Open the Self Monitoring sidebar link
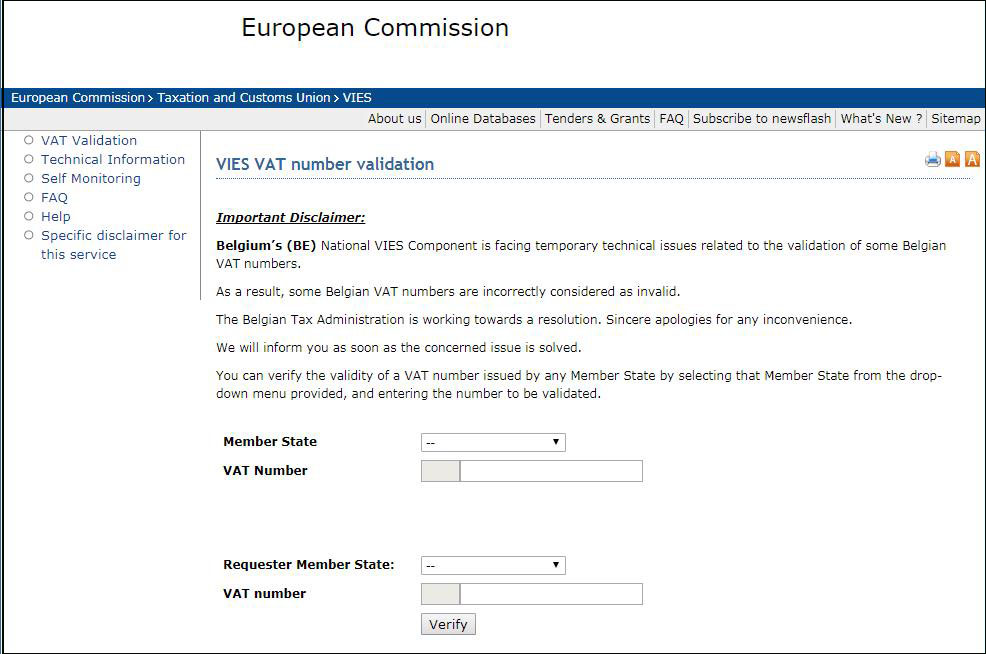 (x=91, y=179)
